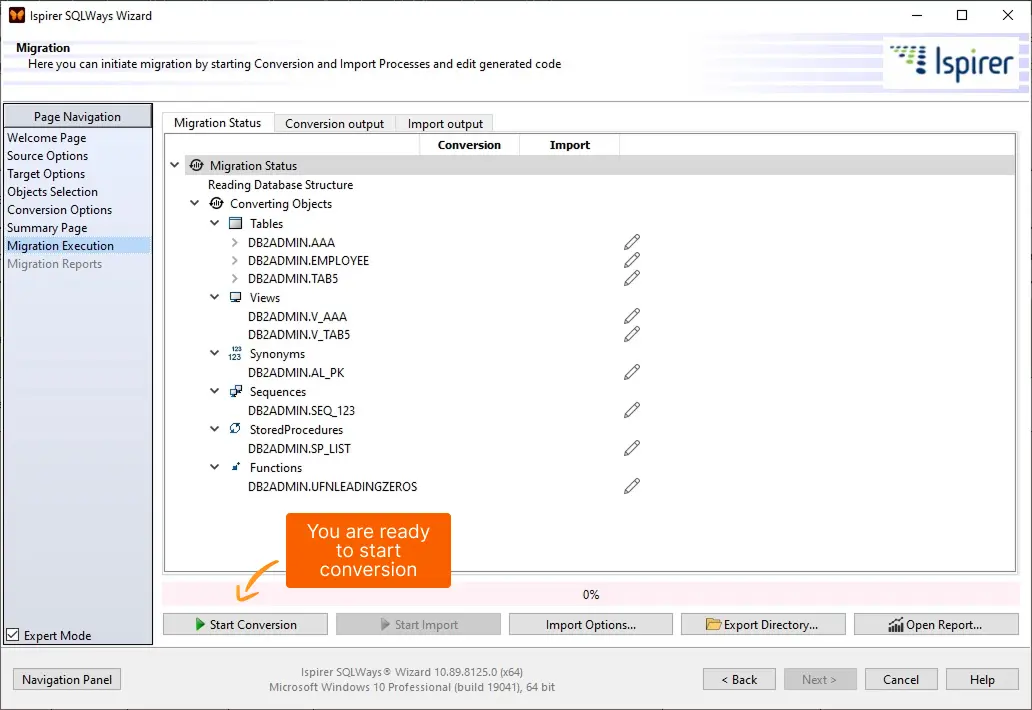1032x710 pixels.
Task: Expand the DB2ADMIN.AAA table node
Action: (x=234, y=242)
